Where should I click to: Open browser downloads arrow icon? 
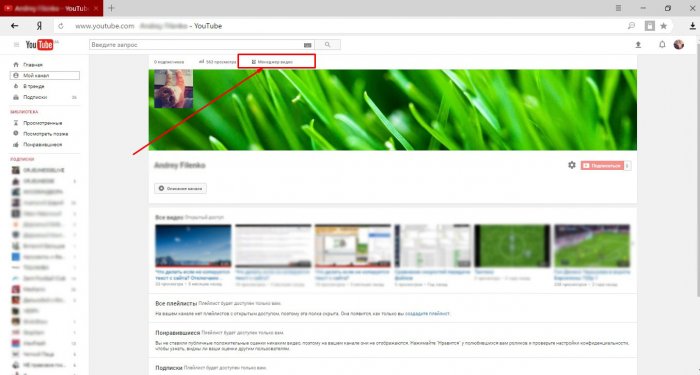(692, 26)
